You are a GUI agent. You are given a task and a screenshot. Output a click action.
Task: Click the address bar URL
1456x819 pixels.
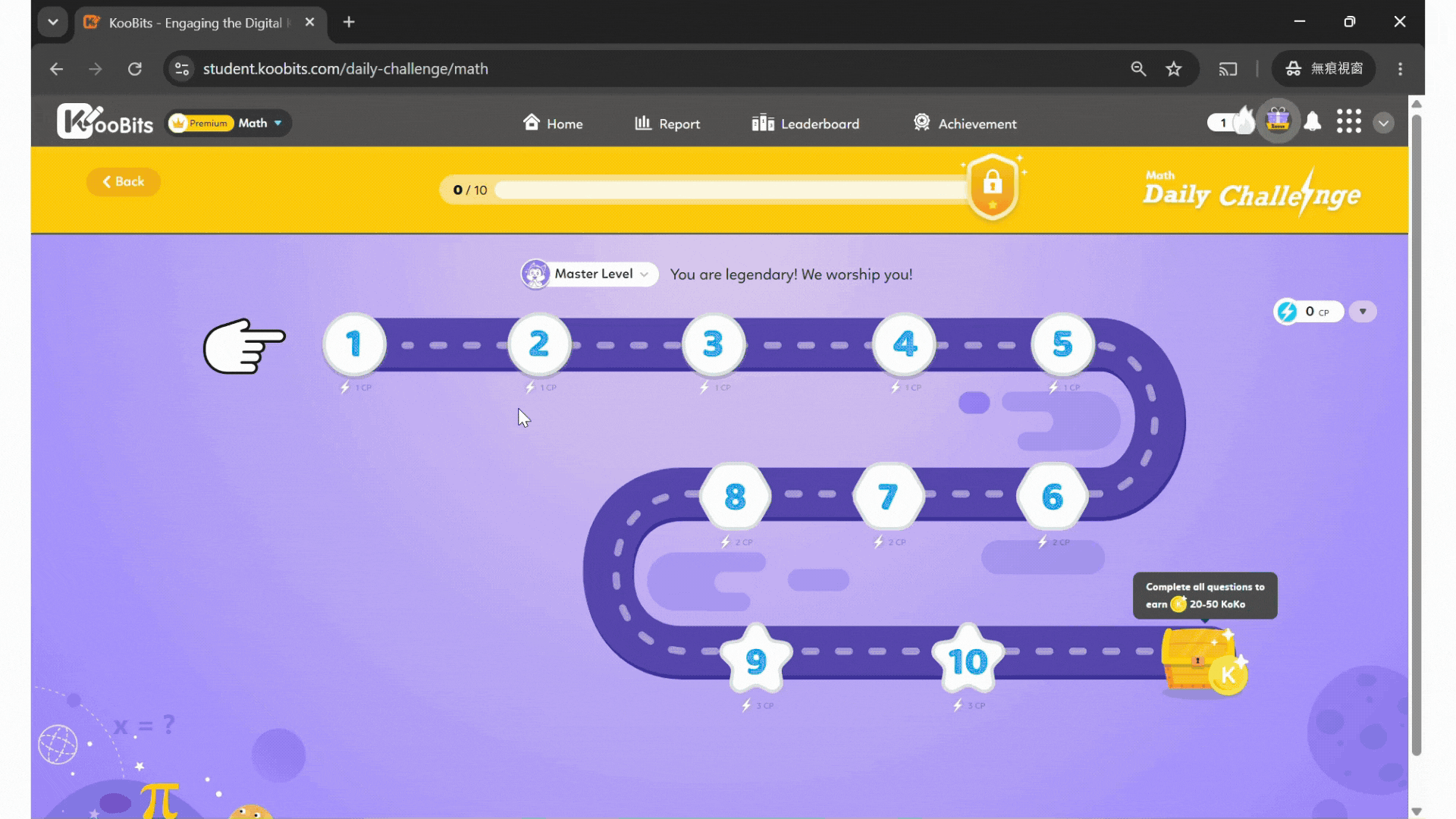(x=346, y=69)
